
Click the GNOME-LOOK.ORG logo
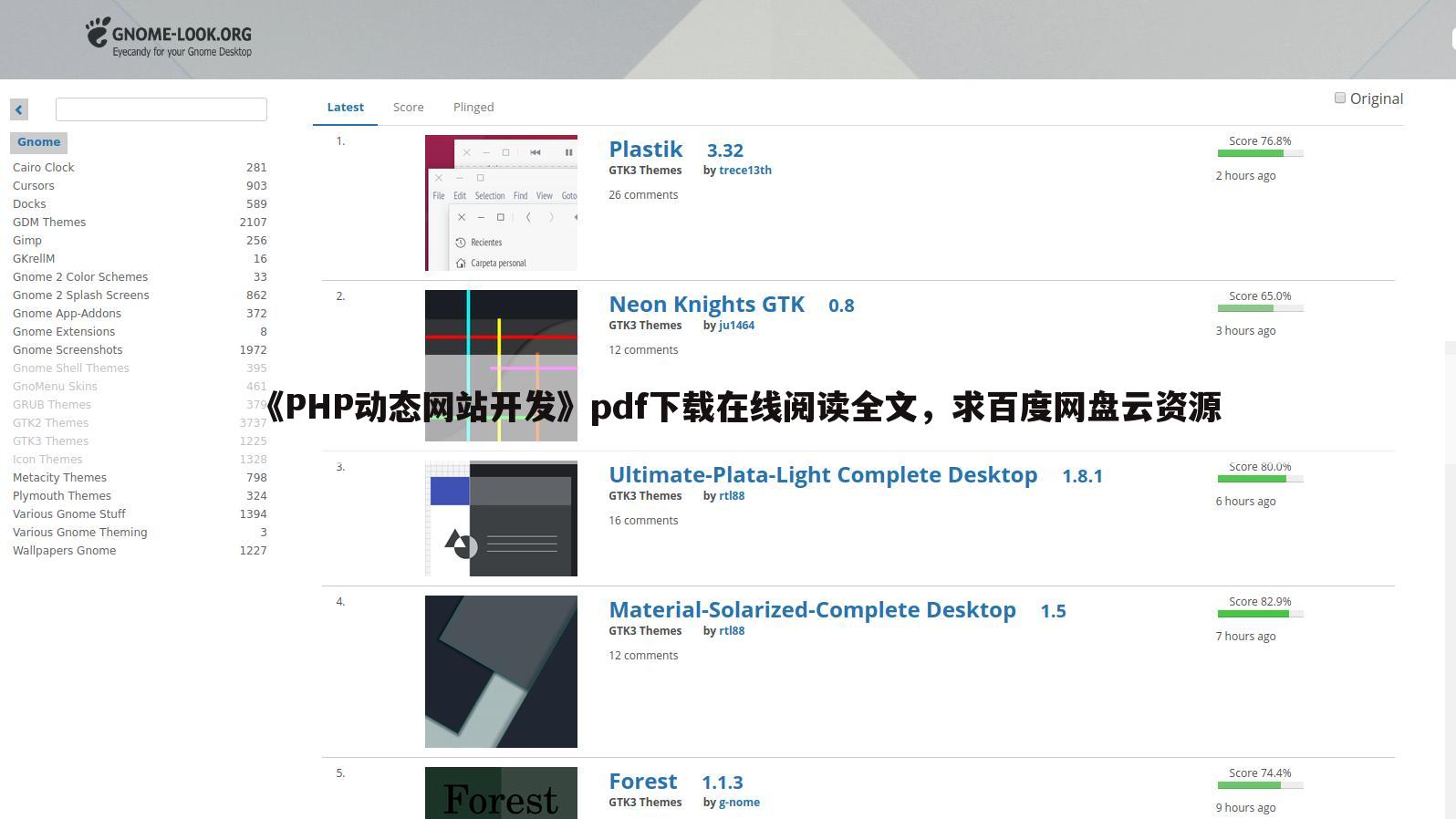pos(169,37)
